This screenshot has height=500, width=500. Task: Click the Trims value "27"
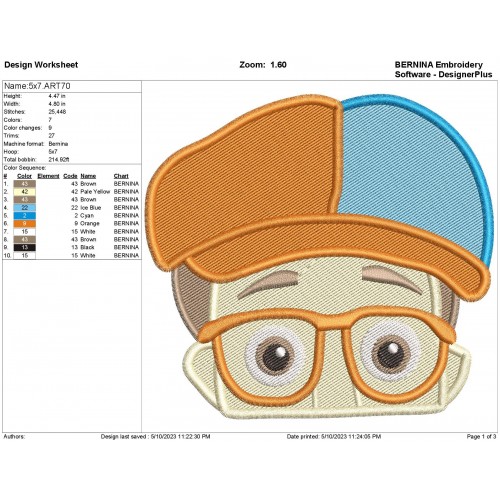coord(52,136)
